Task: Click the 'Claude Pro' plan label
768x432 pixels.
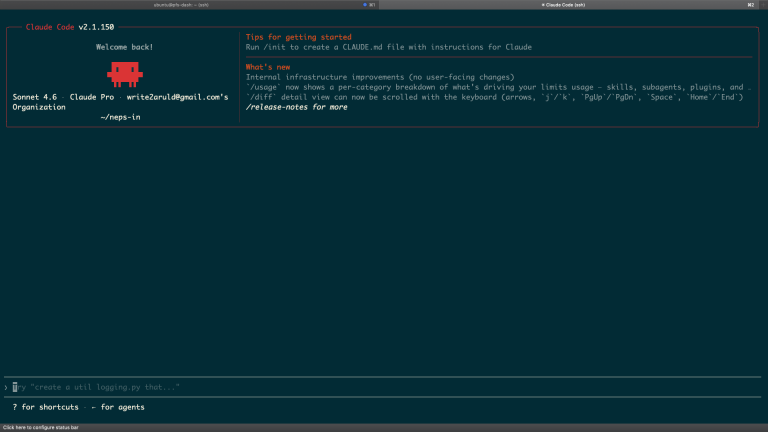Action: tap(92, 97)
